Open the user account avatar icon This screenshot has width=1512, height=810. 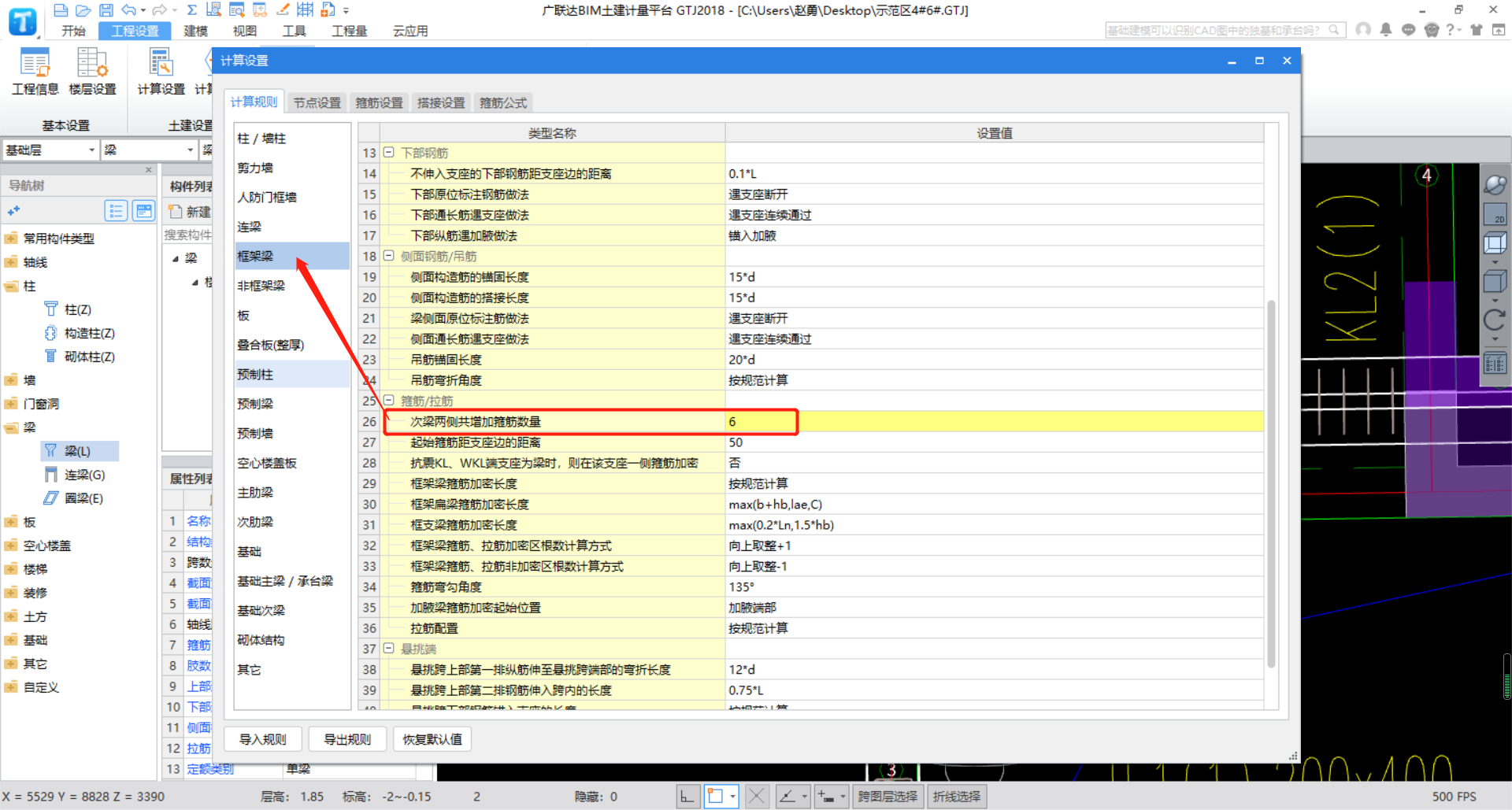tap(1363, 30)
